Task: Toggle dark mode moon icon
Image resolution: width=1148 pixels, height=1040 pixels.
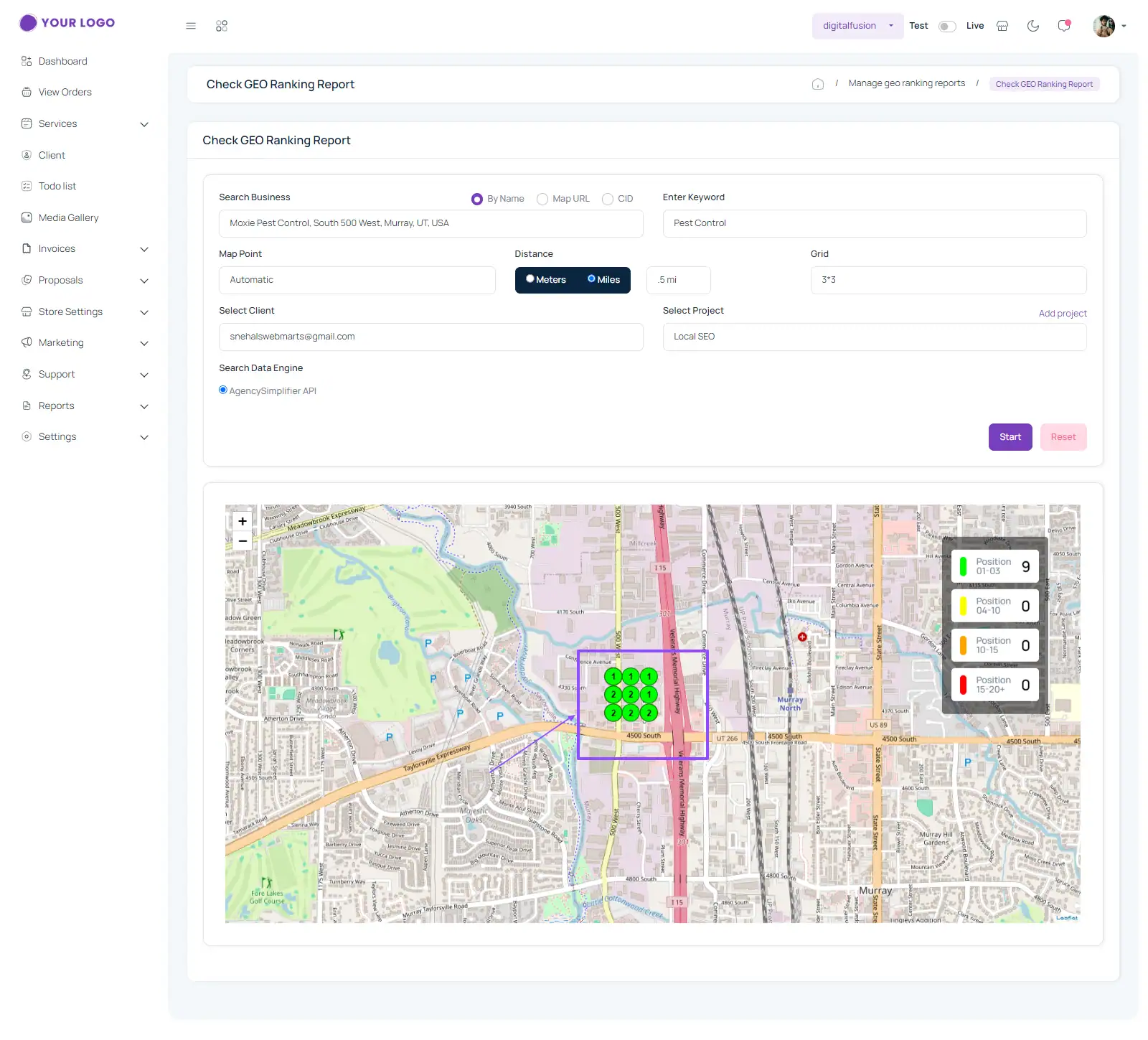Action: point(1033,26)
